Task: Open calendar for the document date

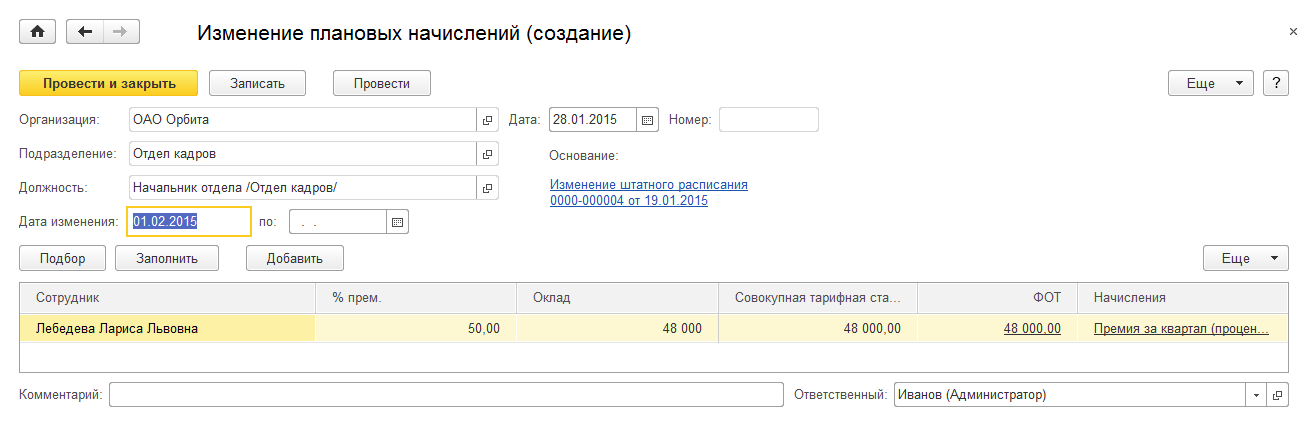Action: [647, 120]
